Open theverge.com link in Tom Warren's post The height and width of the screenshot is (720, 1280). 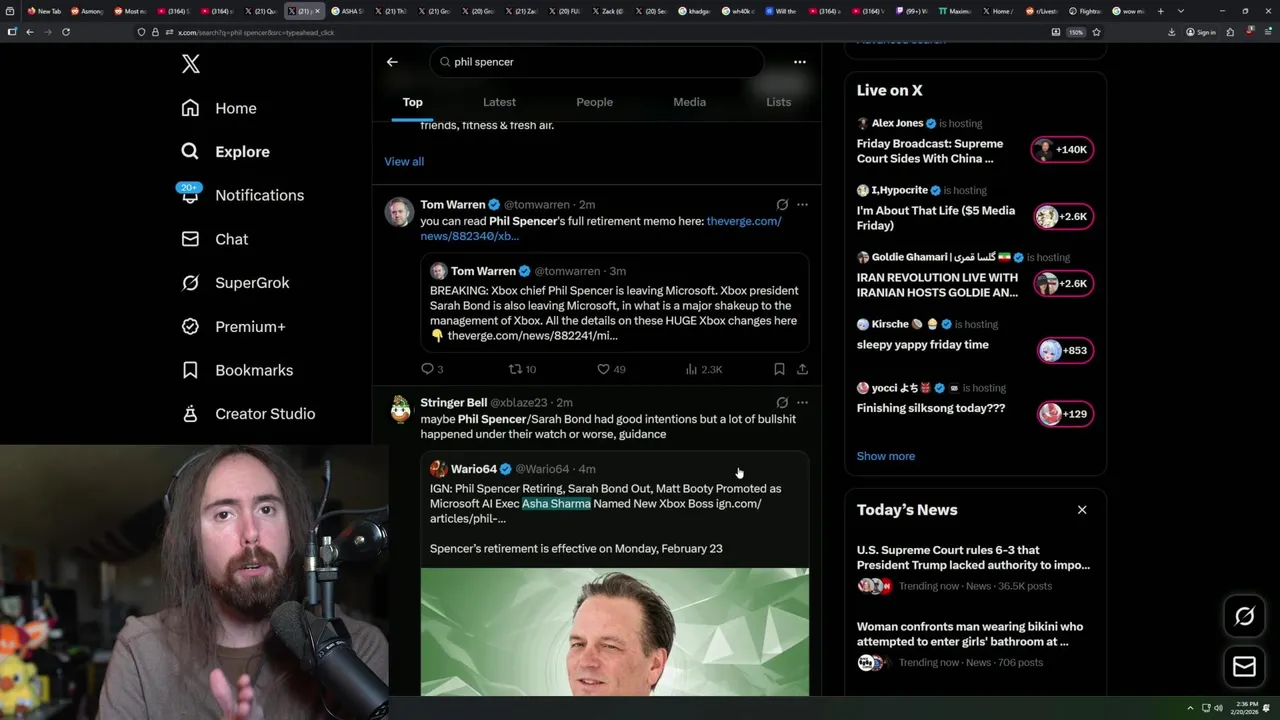(x=601, y=229)
